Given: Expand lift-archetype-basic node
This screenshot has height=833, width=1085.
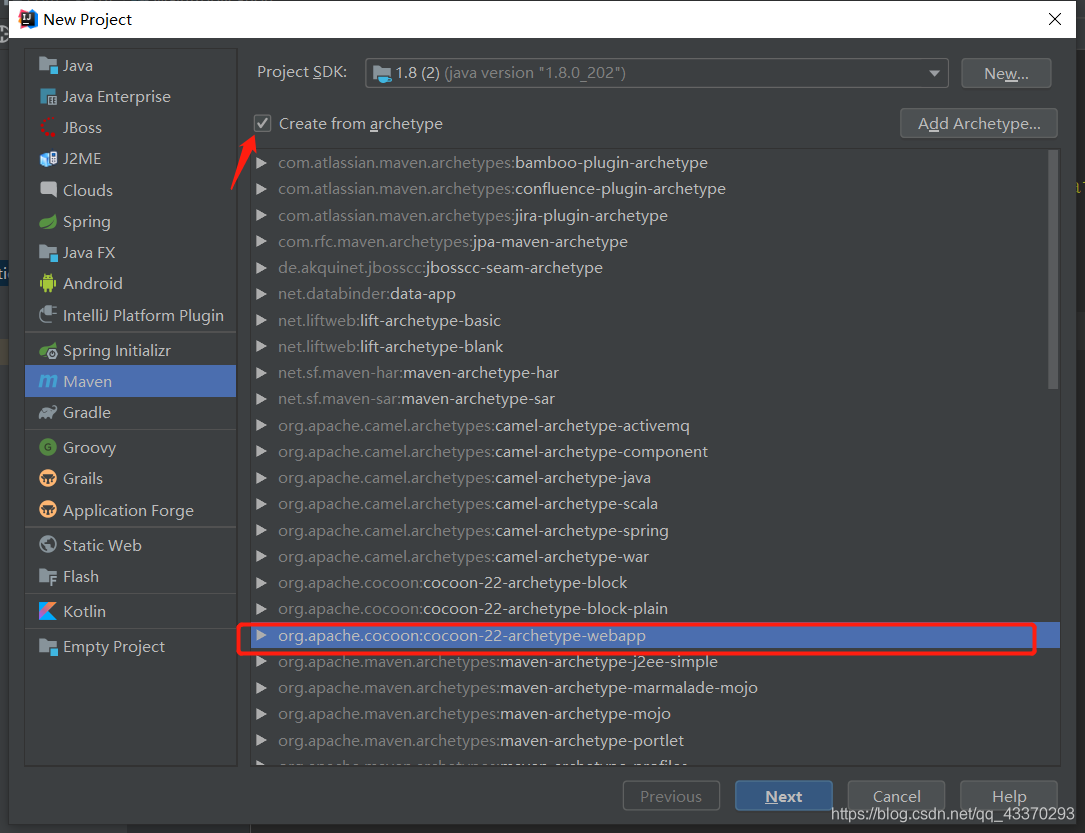Looking at the screenshot, I should tap(262, 320).
